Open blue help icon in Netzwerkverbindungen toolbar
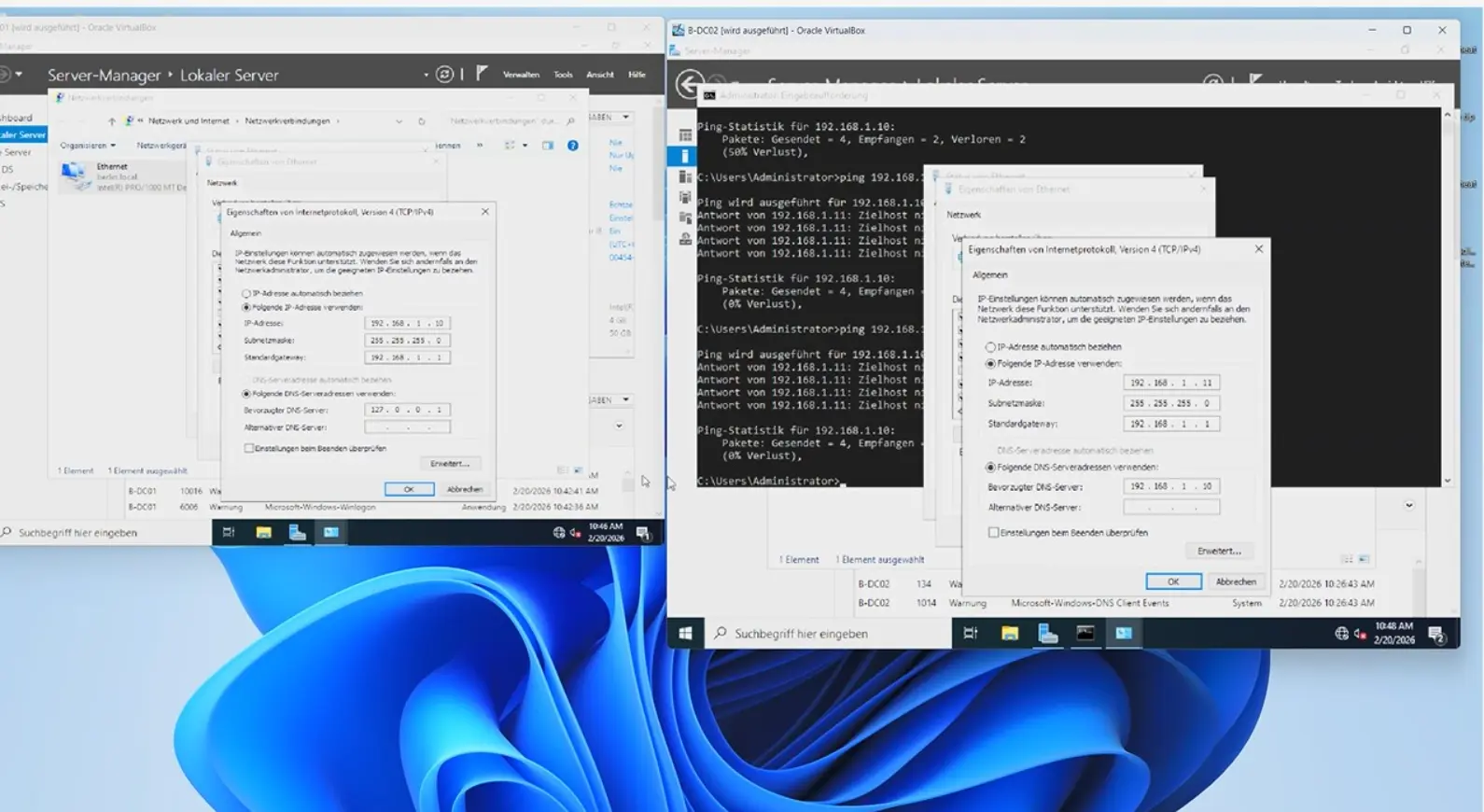Viewport: 1484px width, 812px height. tap(573, 146)
